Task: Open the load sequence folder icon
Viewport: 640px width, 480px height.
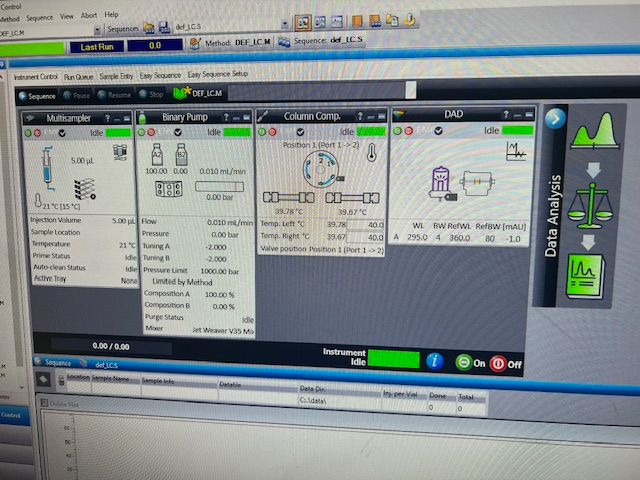Action: 149,28
